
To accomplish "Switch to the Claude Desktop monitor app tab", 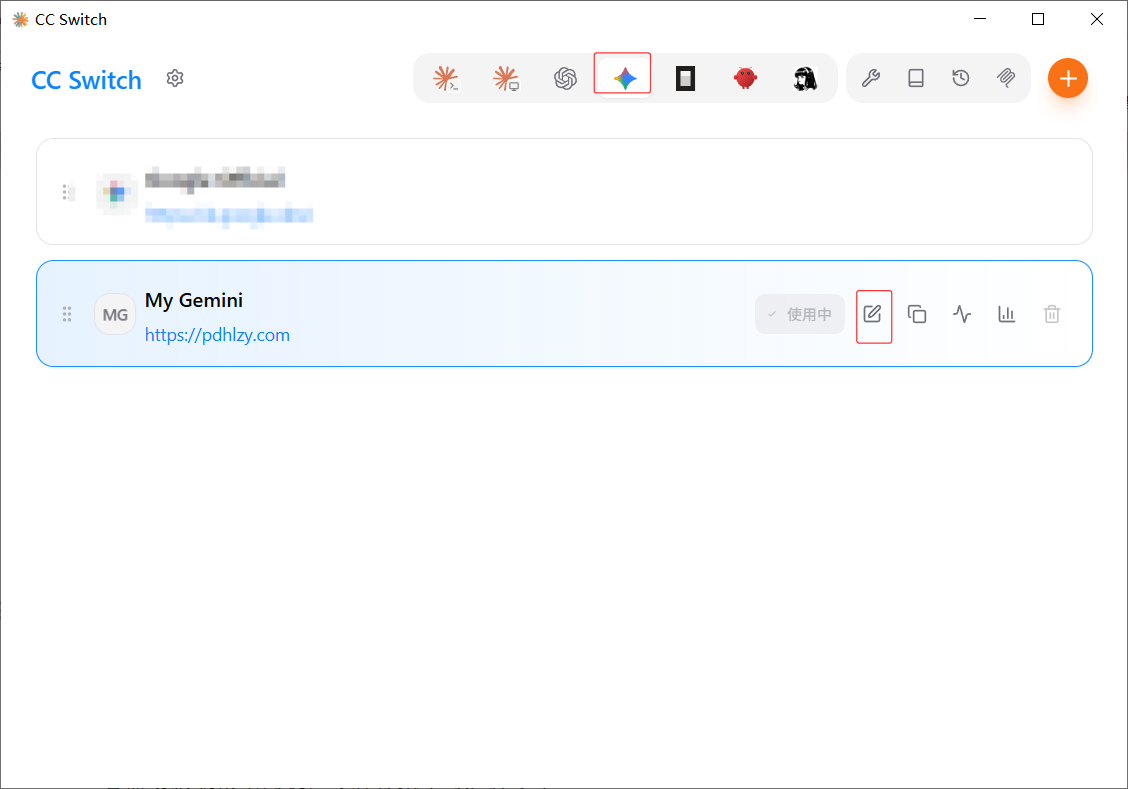I will click(x=506, y=78).
